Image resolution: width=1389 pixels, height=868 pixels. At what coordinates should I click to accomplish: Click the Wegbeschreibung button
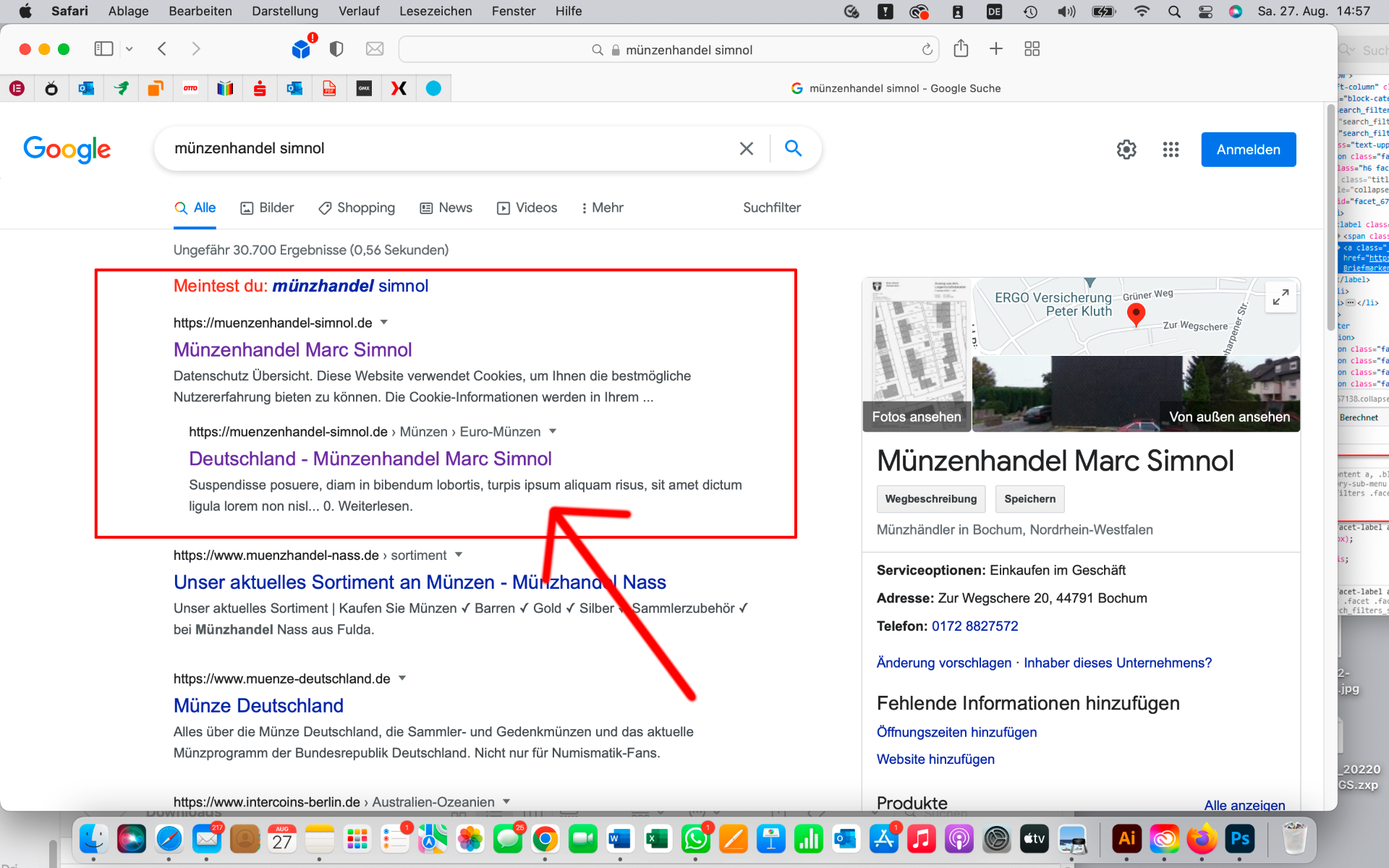pyautogui.click(x=930, y=499)
